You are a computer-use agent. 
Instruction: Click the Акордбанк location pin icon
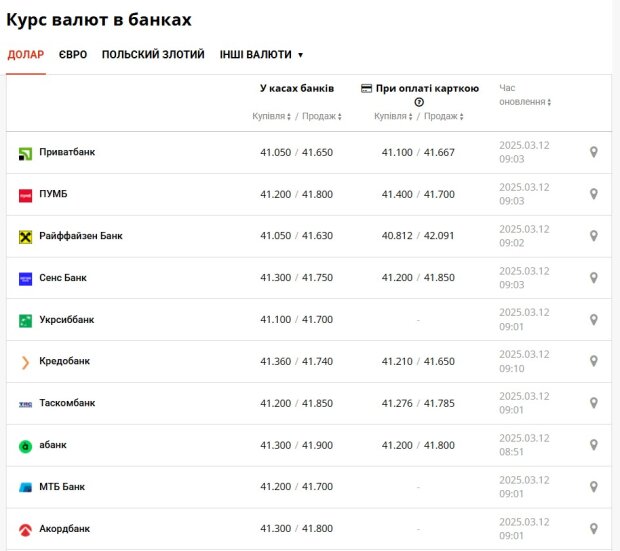pyautogui.click(x=594, y=529)
